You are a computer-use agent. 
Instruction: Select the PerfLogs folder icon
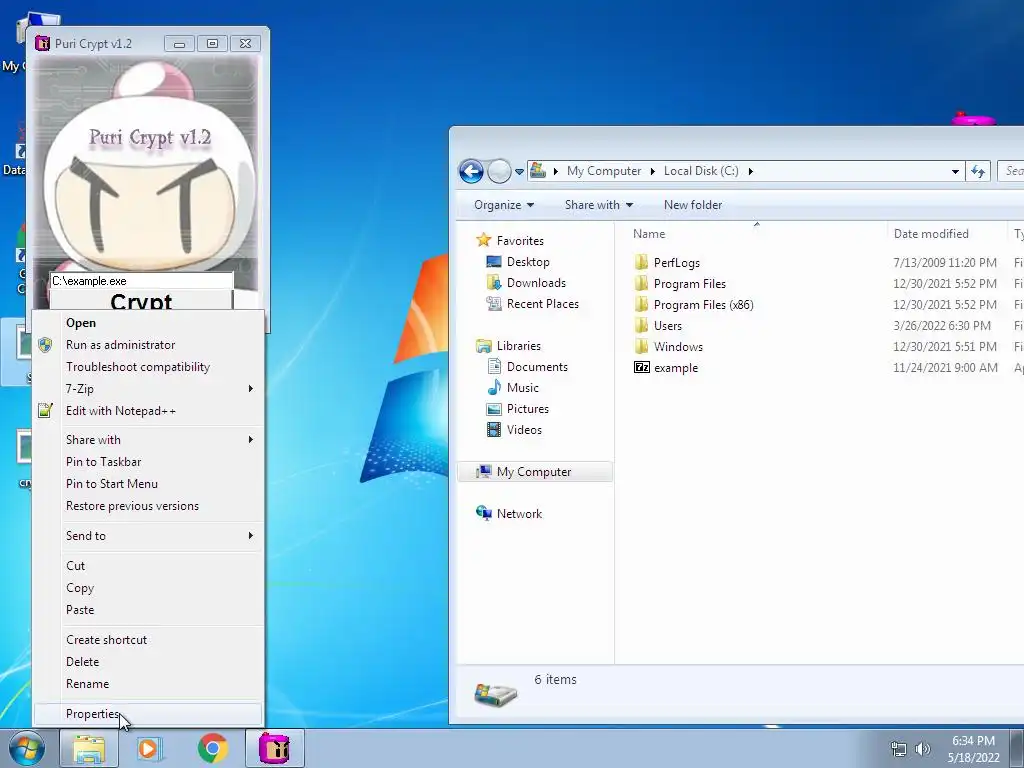coord(641,263)
